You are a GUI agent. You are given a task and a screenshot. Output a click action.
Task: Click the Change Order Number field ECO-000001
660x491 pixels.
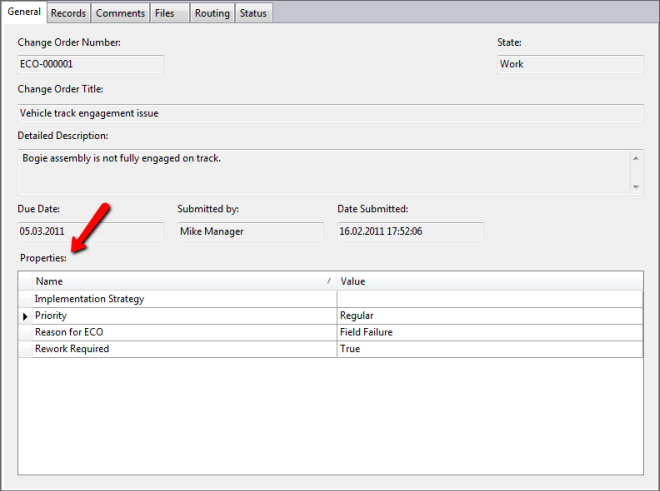point(90,64)
